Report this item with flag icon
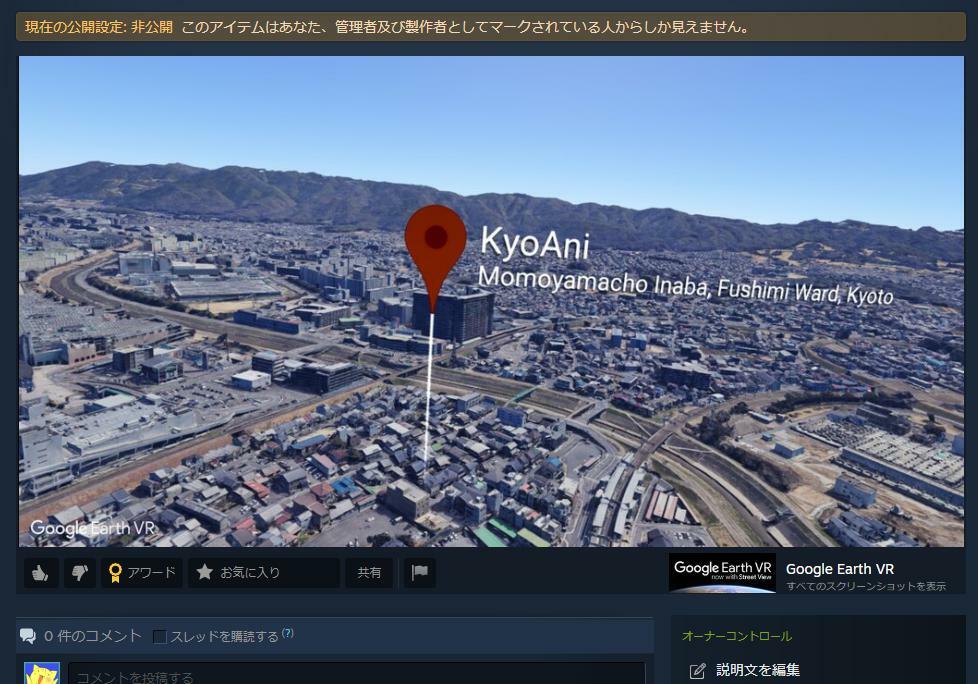This screenshot has width=978, height=684. click(x=420, y=572)
